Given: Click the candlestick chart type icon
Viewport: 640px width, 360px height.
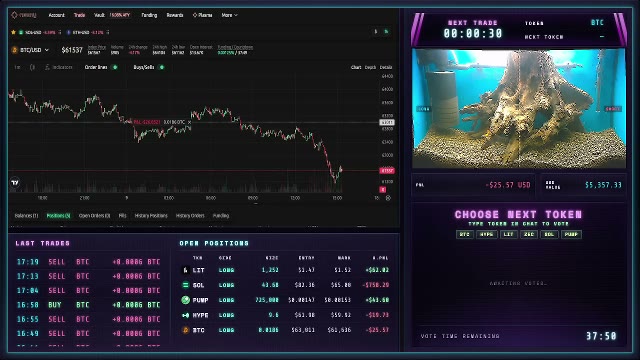Looking at the screenshot, I should (x=32, y=67).
